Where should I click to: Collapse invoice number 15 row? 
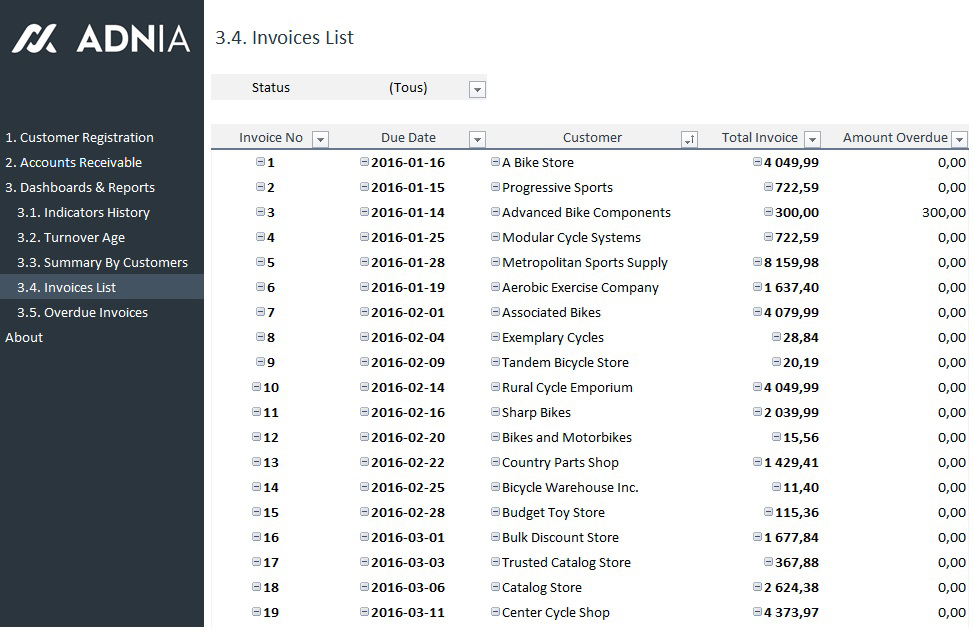click(x=257, y=512)
